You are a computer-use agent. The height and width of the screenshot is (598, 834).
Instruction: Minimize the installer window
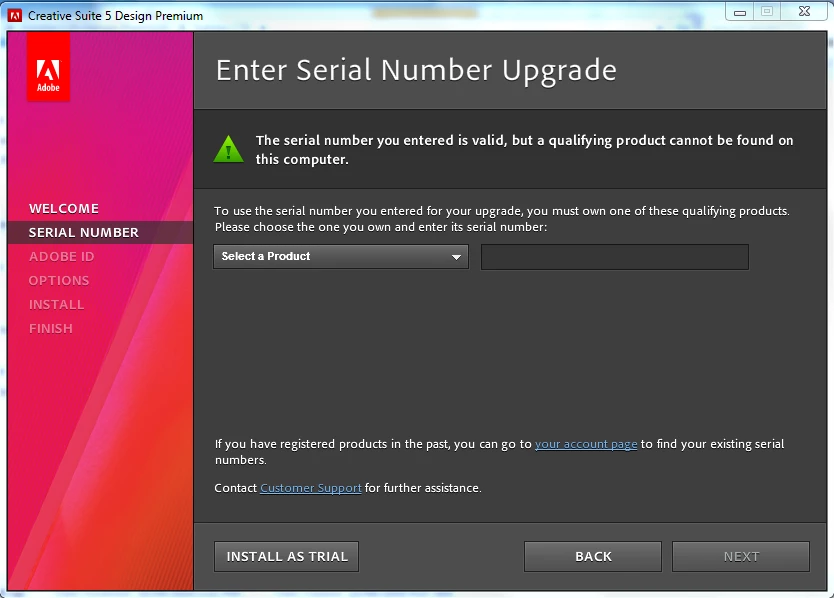click(x=739, y=12)
